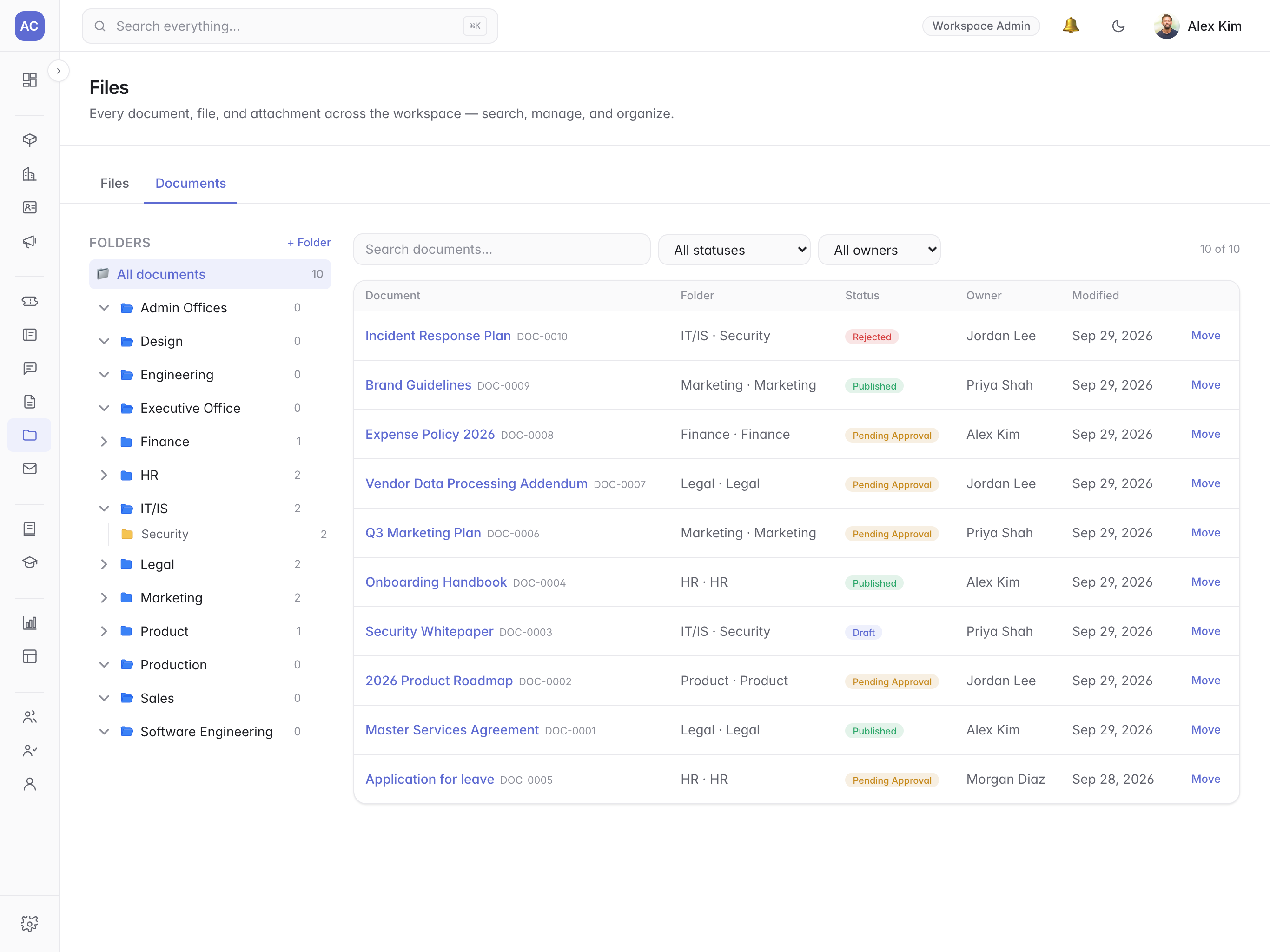
Task: Move the Q3 Marketing Plan document
Action: point(1205,532)
